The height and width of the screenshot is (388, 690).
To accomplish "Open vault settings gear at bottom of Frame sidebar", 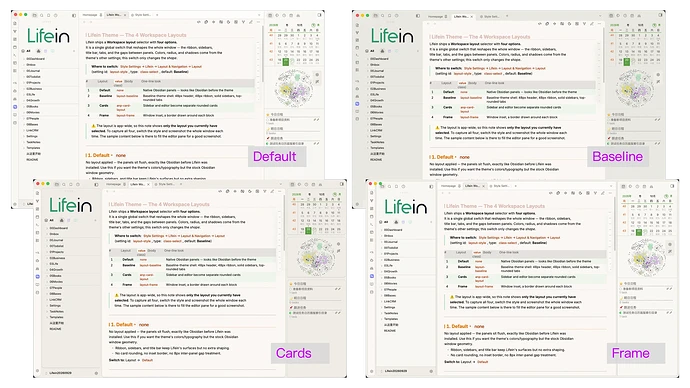I will pyautogui.click(x=431, y=371).
